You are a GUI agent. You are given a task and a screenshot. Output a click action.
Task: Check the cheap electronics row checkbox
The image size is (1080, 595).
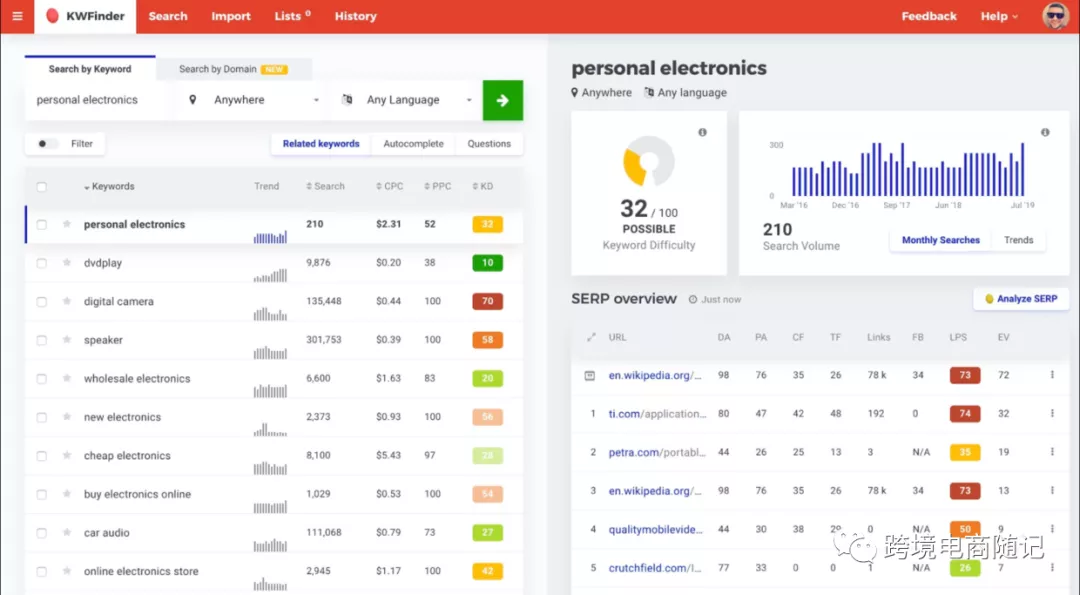click(42, 456)
